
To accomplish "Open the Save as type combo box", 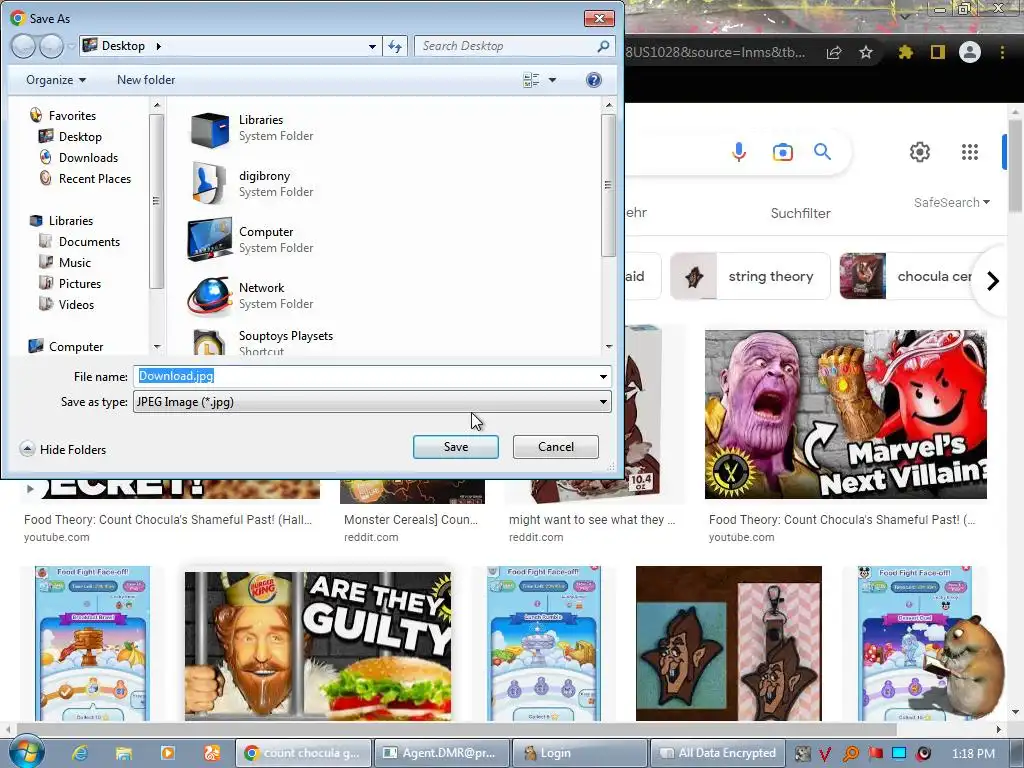I will click(x=372, y=402).
